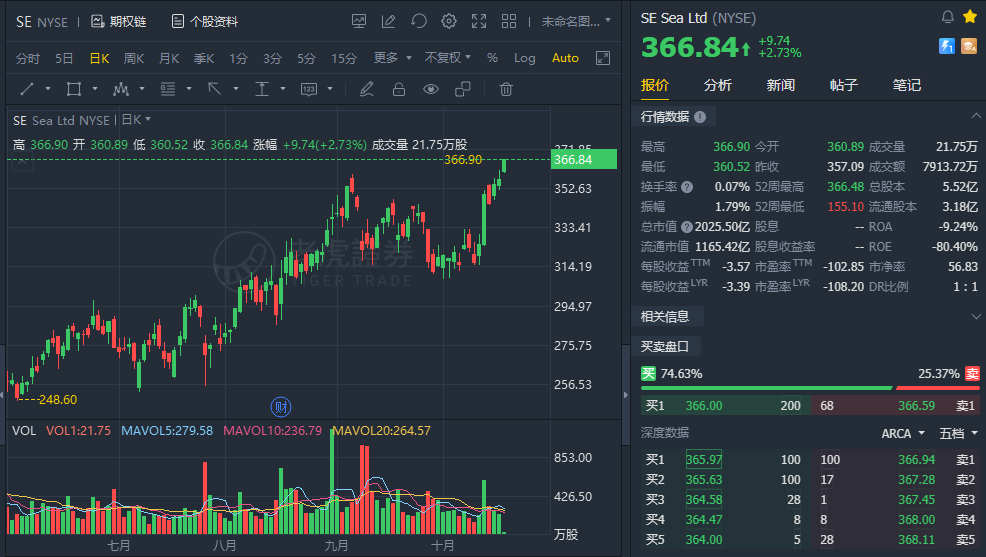Click the help icon next to 总市值
986x557 pixels.
[x=687, y=227]
